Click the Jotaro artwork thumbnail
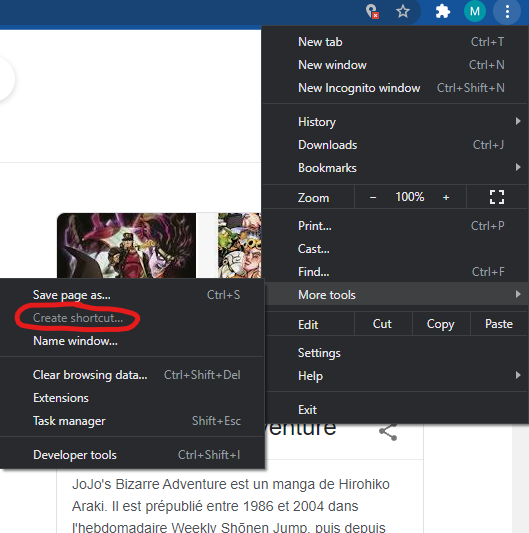Image resolution: width=529 pixels, height=533 pixels. 126,245
